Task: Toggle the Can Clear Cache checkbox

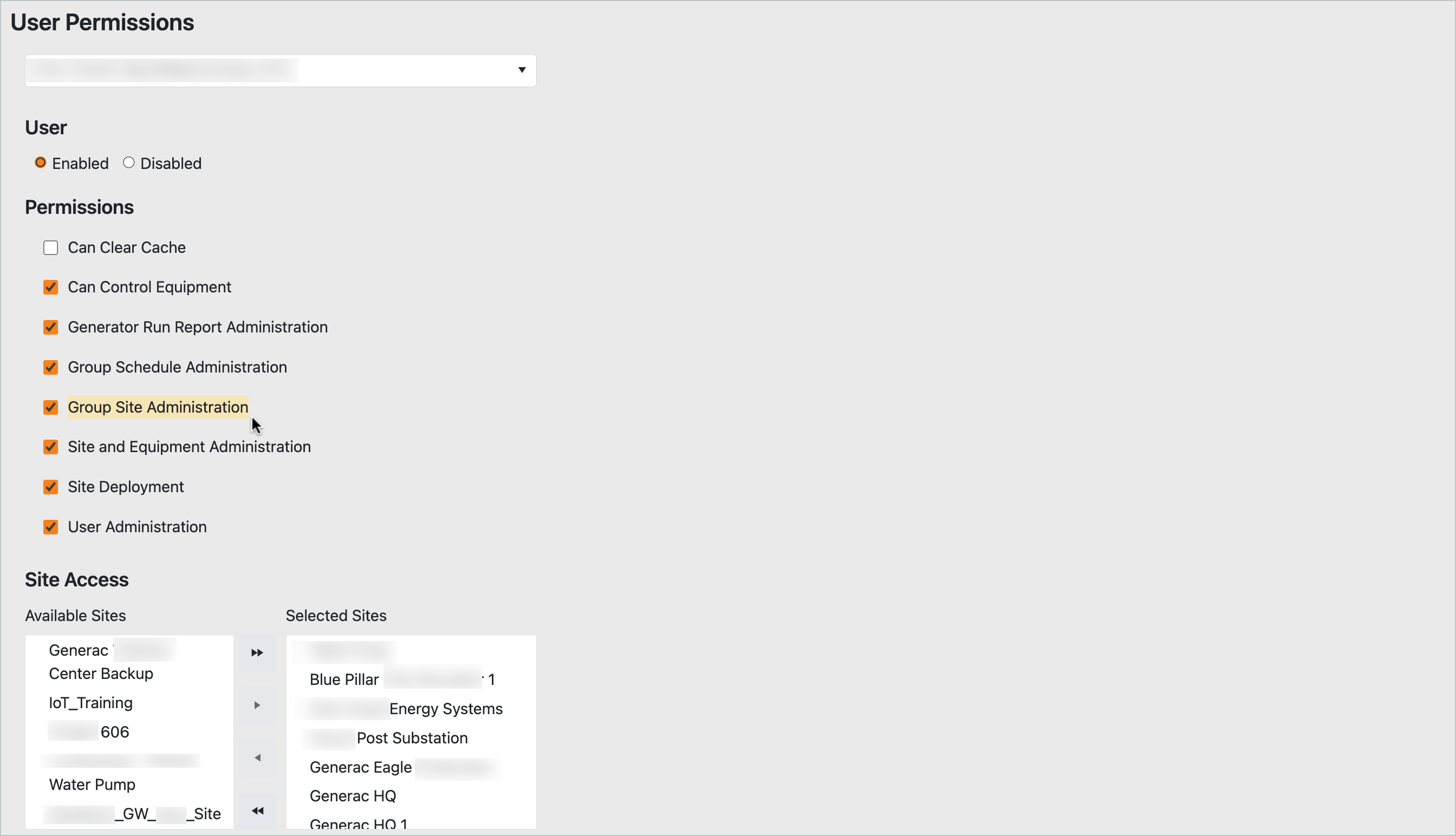Action: coord(51,247)
